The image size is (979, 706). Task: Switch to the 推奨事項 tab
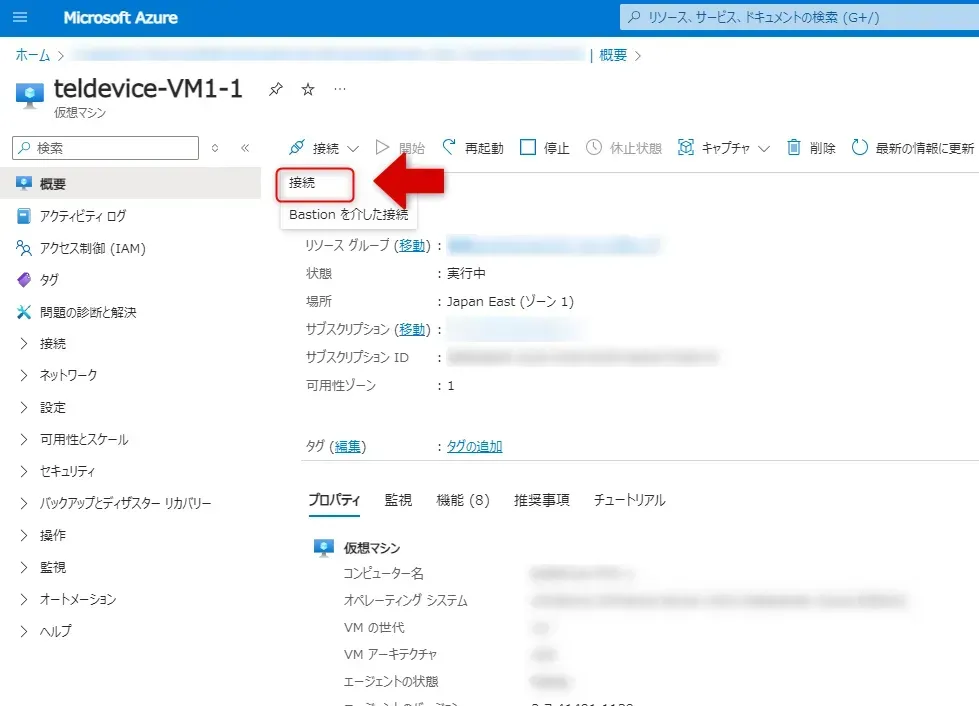541,500
